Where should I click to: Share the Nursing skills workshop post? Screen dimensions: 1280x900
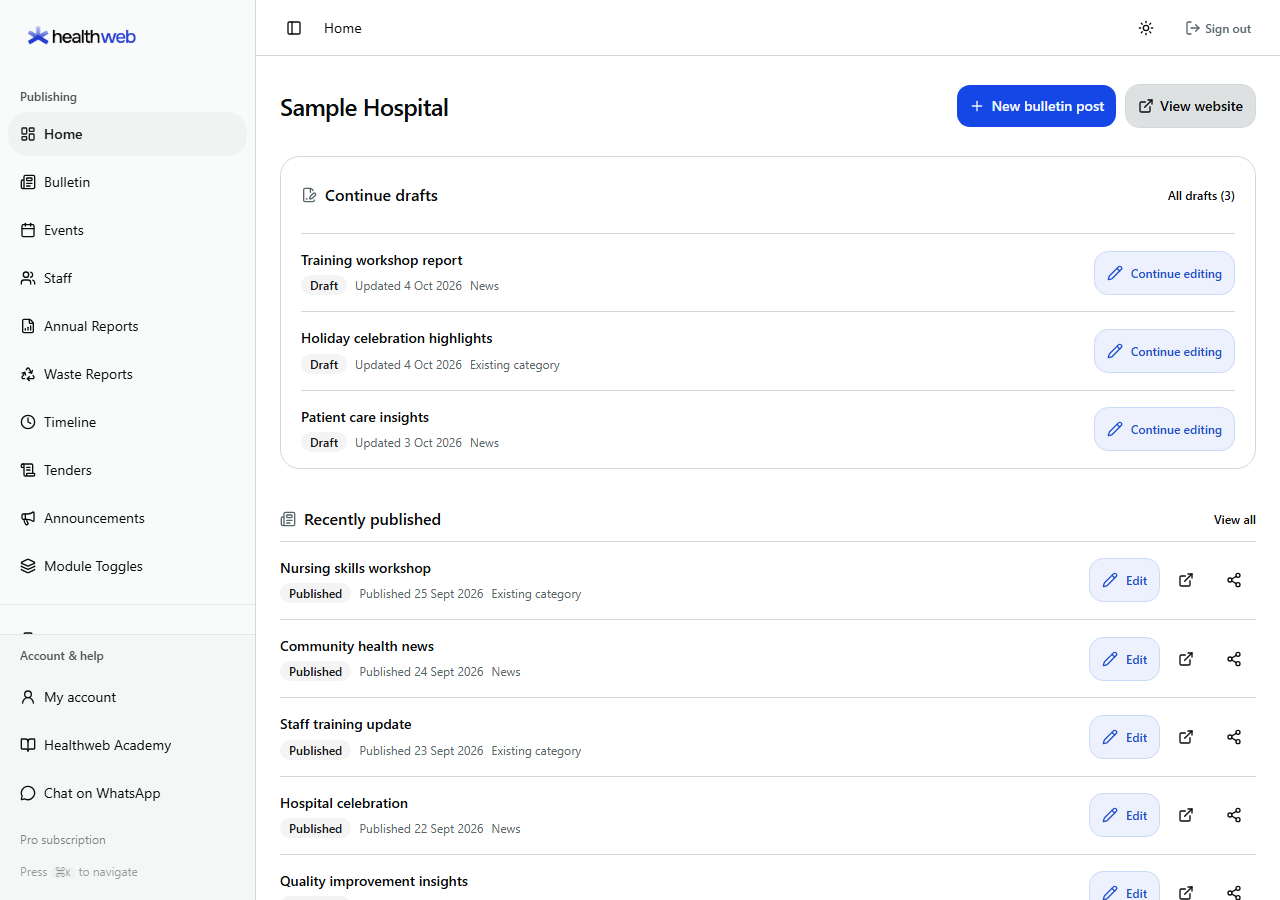(x=1234, y=580)
